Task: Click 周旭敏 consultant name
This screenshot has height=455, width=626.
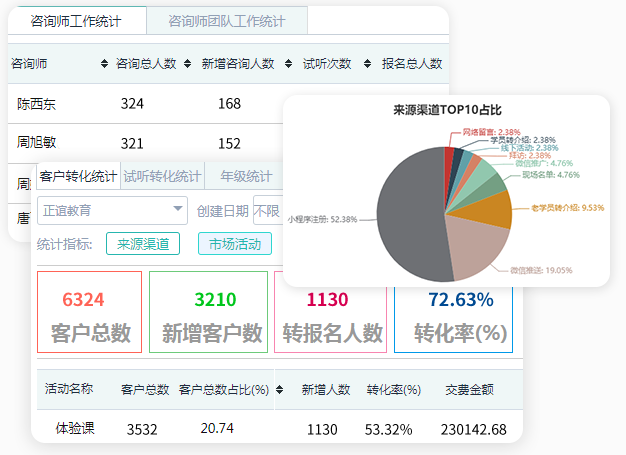Action: [x=36, y=142]
